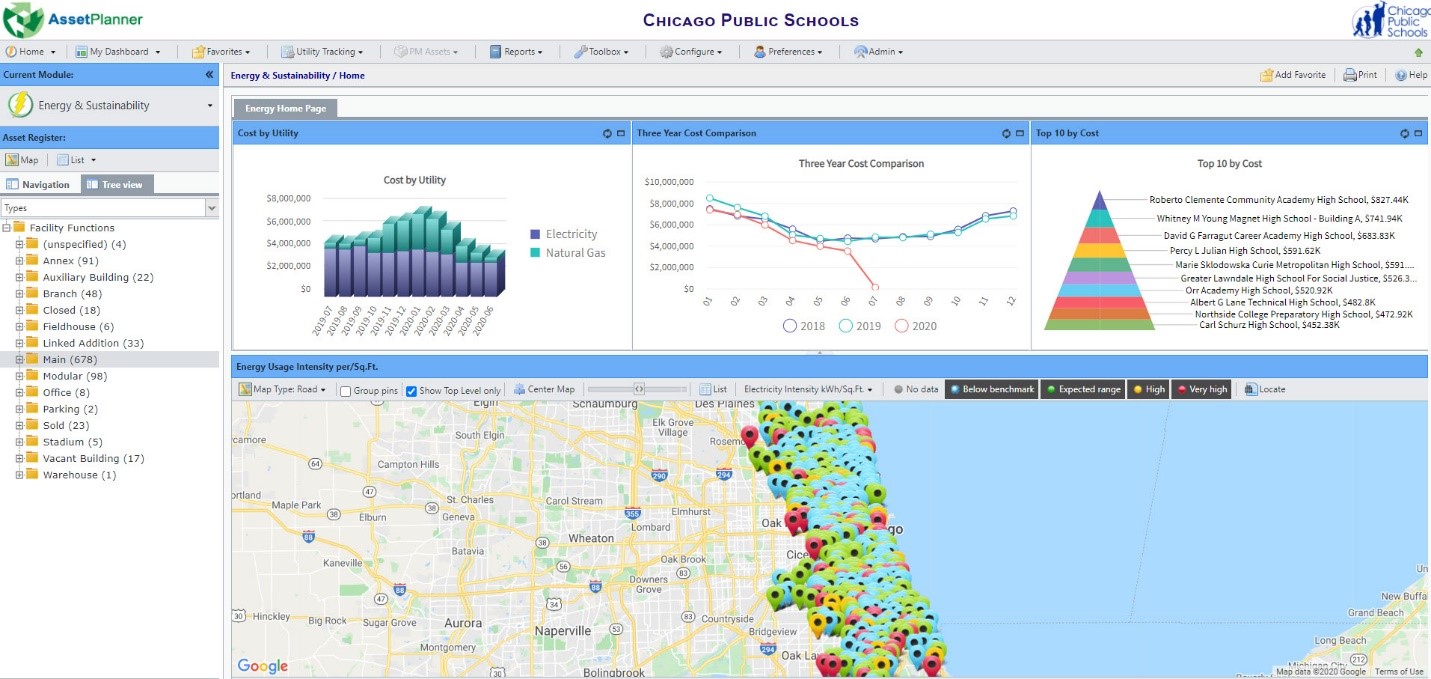Image resolution: width=1431 pixels, height=679 pixels.
Task: Open the Reports menu
Action: 516,52
